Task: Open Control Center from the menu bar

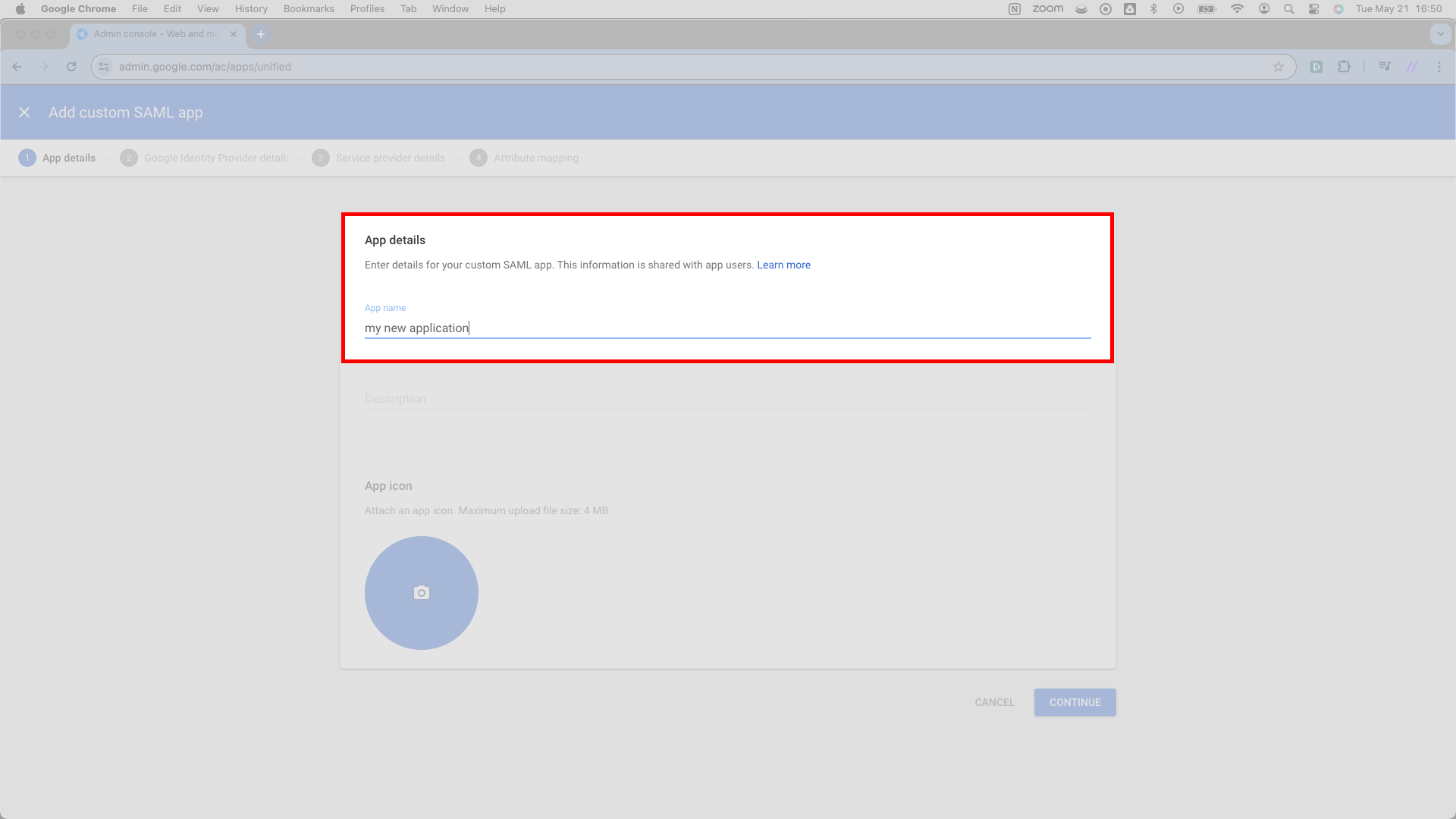Action: [x=1313, y=8]
